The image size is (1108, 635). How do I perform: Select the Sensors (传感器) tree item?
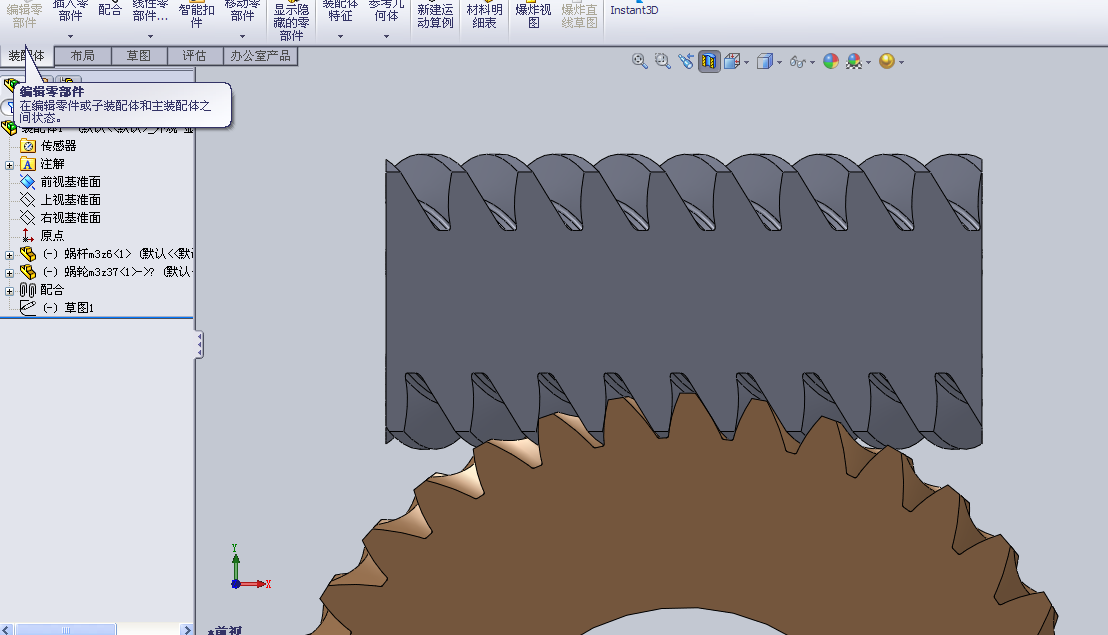coord(49,146)
